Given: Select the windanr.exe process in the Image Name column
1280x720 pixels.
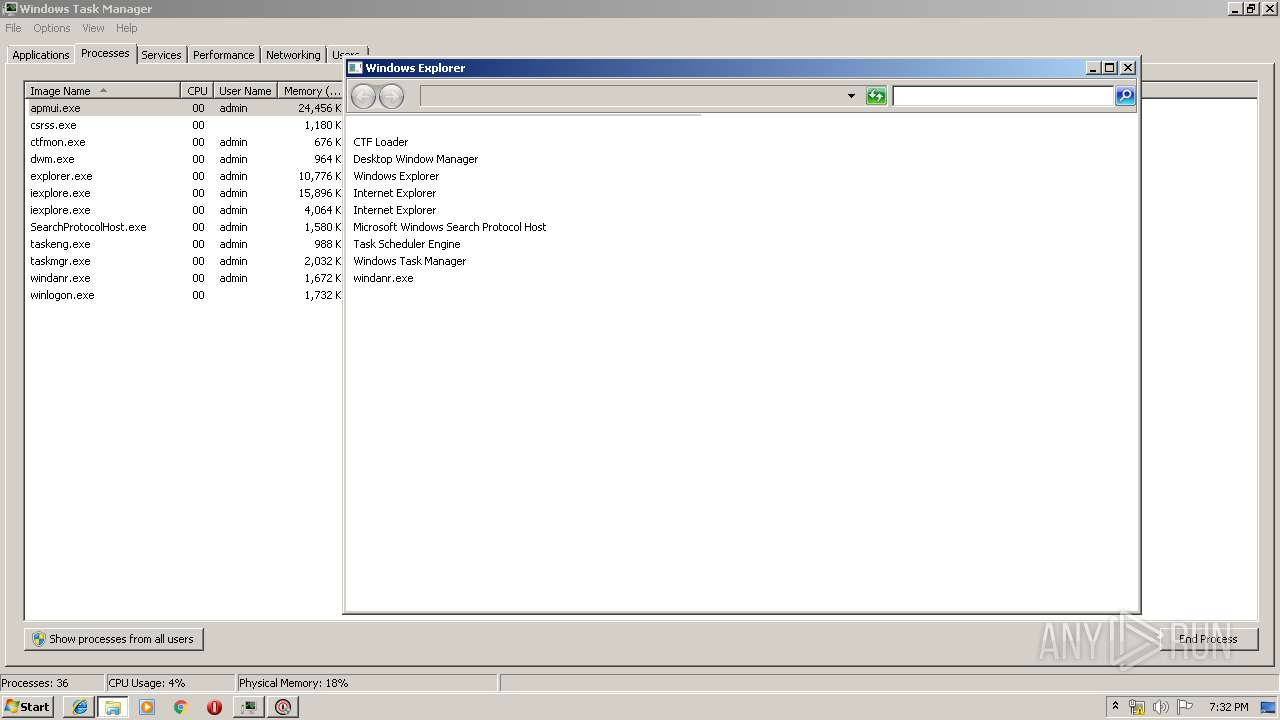Looking at the screenshot, I should [x=60, y=278].
